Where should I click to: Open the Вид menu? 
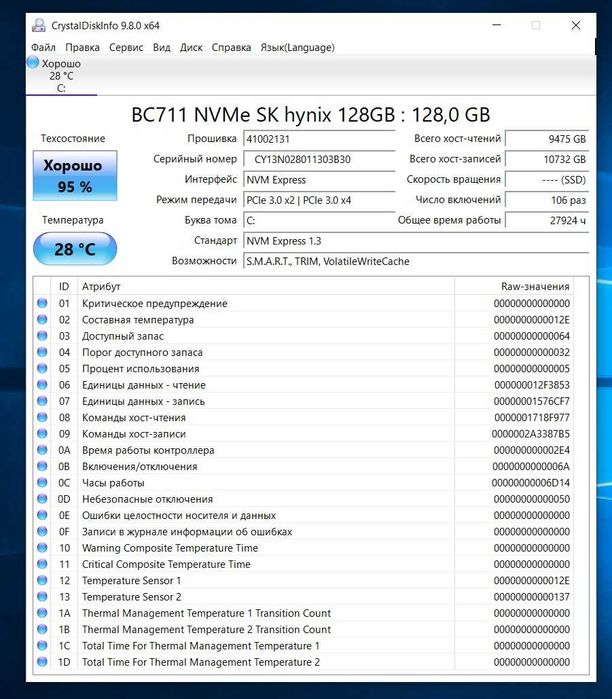162,47
